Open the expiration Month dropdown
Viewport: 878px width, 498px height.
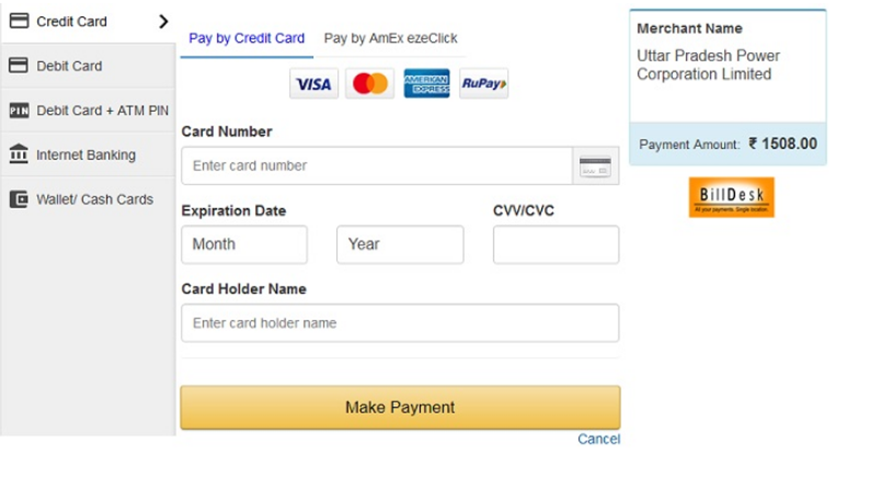pyautogui.click(x=244, y=245)
